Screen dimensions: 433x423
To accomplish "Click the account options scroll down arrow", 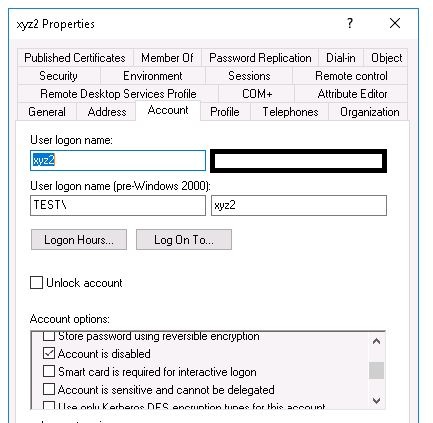I will point(377,400).
